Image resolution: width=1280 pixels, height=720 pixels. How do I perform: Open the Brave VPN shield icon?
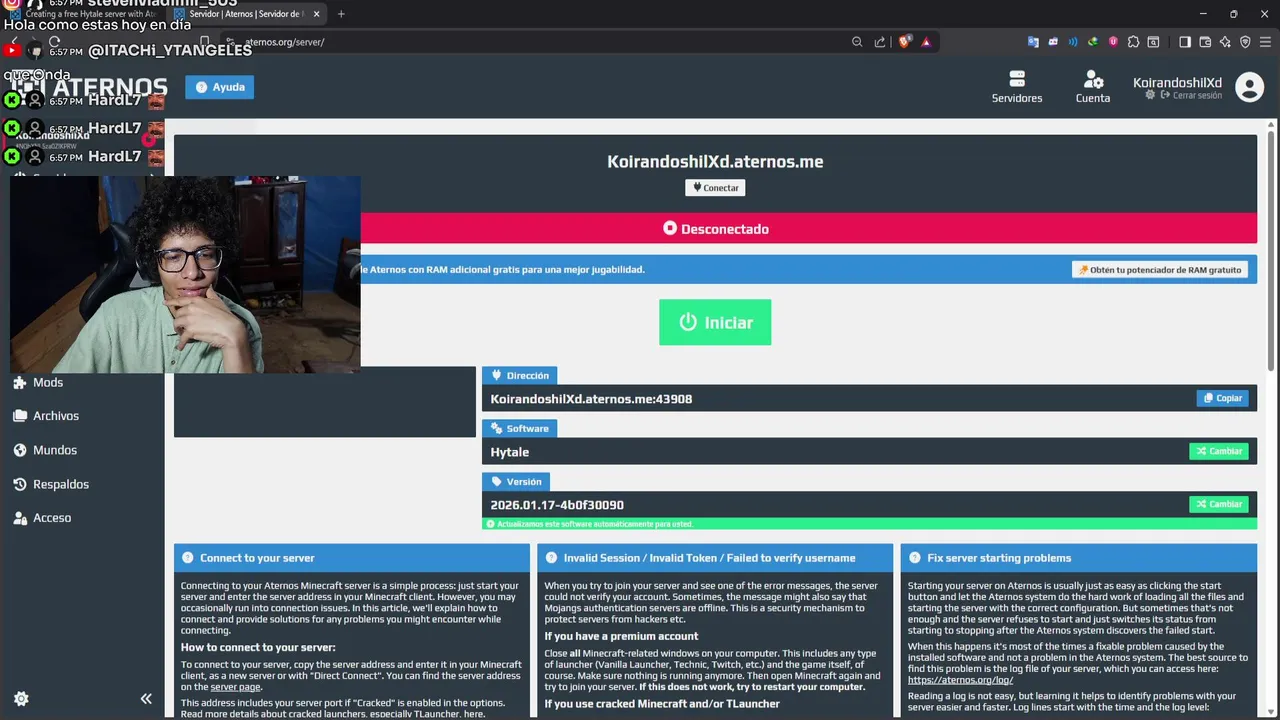(1245, 42)
